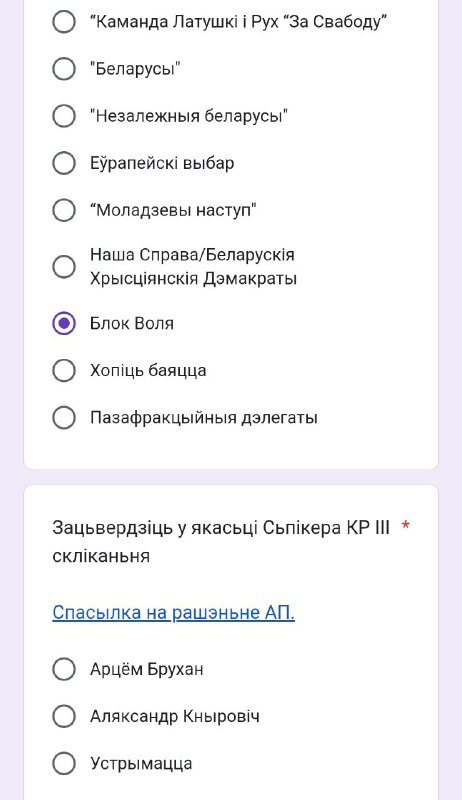Click the Еўрапейскі выбар label text
Viewport: 462px width, 800px height.
(x=162, y=163)
